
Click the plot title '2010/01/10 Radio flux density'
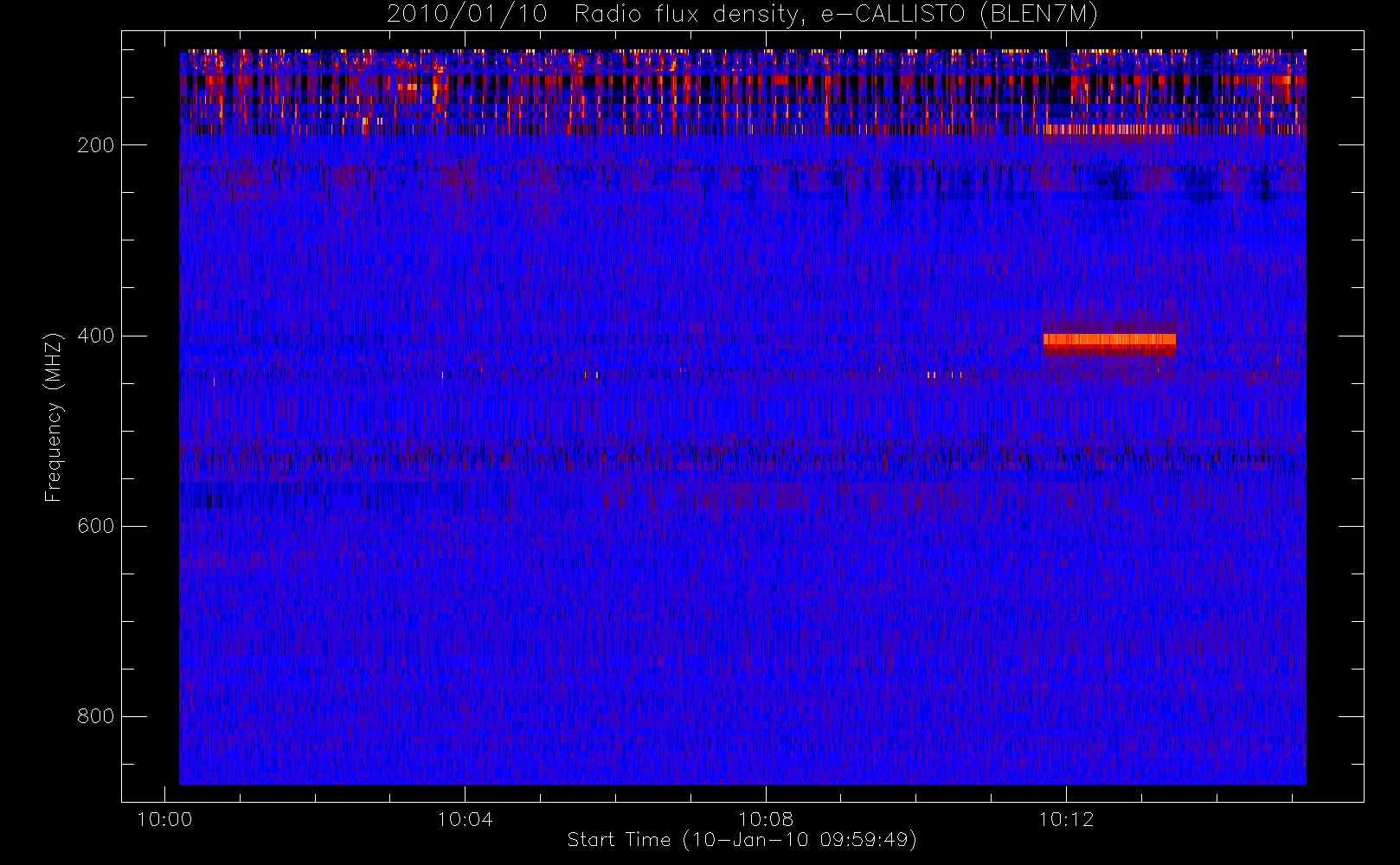[742, 15]
